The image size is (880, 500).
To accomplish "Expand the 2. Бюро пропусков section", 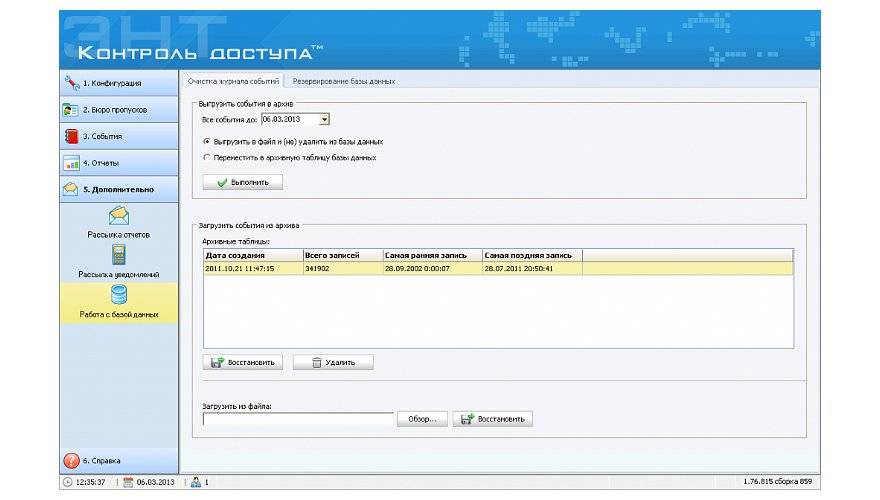I will click(x=118, y=109).
